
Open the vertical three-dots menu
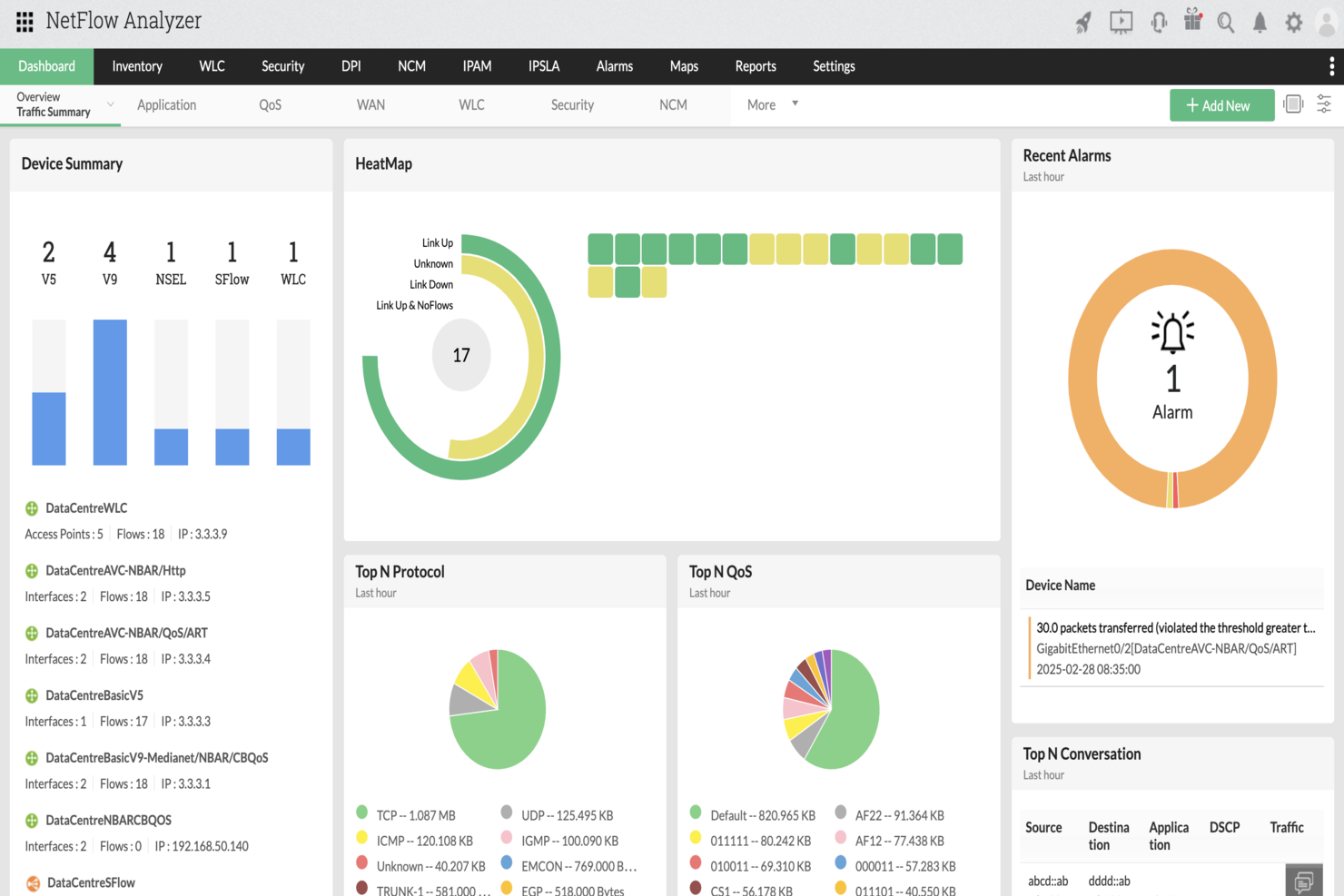tap(1331, 66)
